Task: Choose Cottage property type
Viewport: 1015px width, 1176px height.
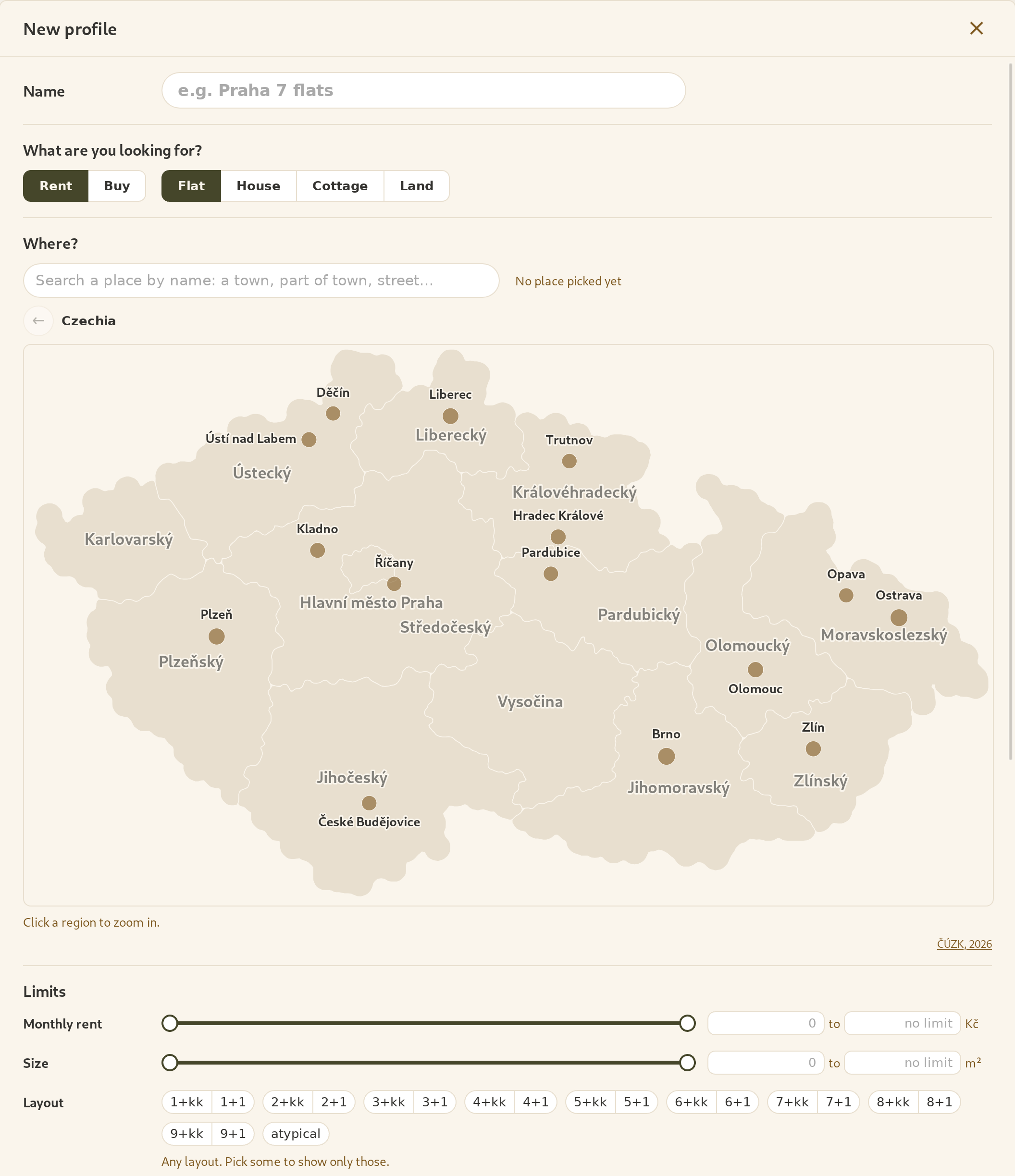Action: tap(340, 185)
